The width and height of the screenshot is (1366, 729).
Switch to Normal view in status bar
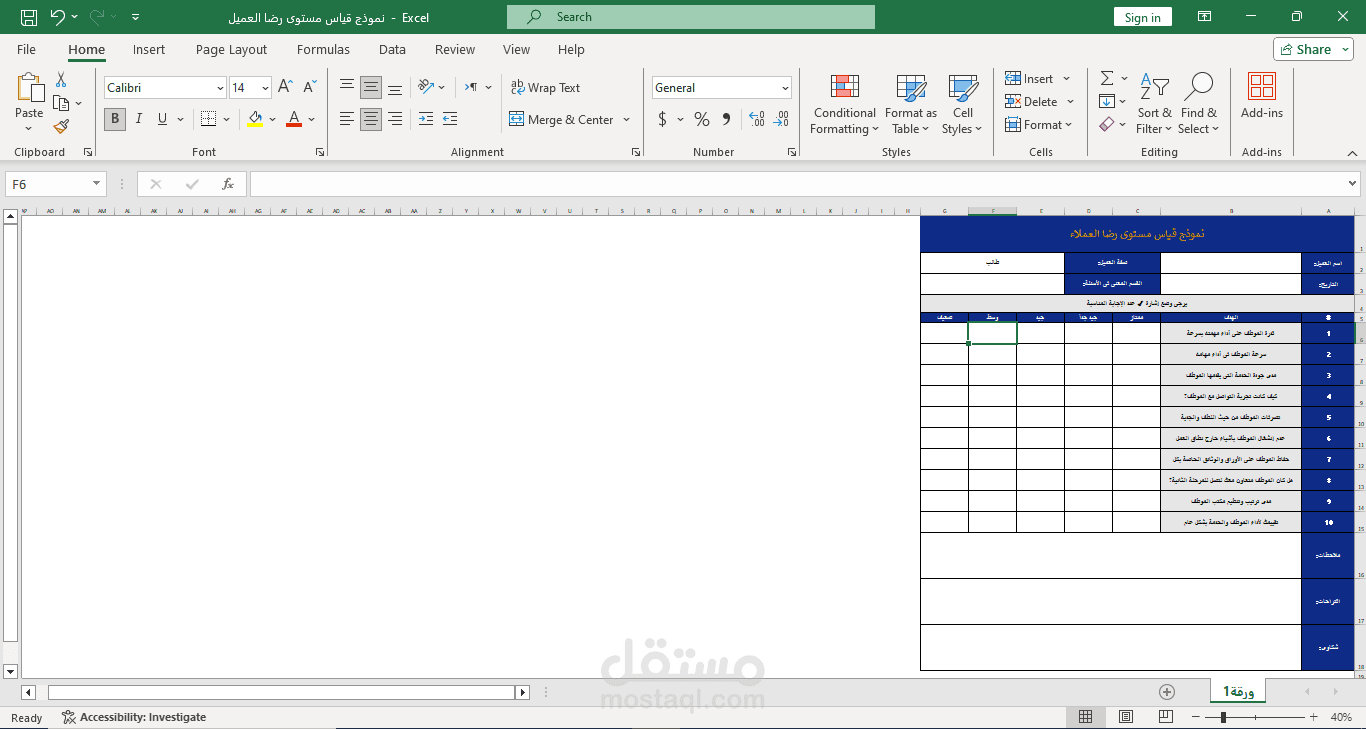[1086, 717]
